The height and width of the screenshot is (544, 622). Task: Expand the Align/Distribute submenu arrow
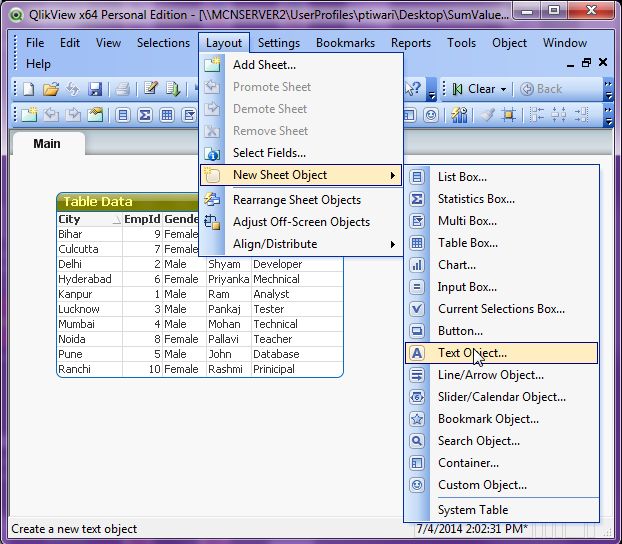393,244
